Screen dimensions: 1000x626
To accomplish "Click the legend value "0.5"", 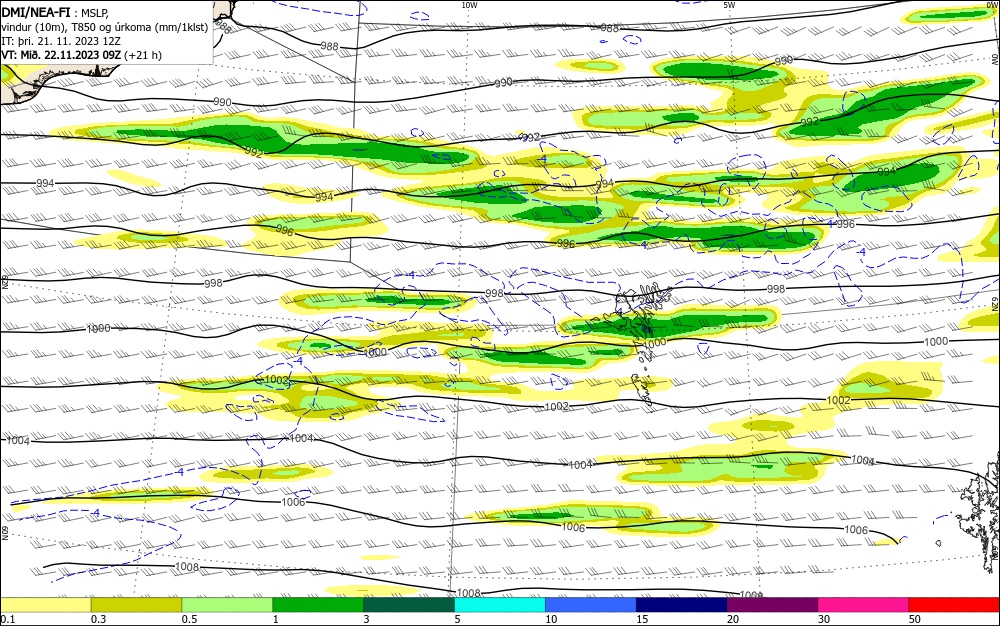I will coord(189,619).
